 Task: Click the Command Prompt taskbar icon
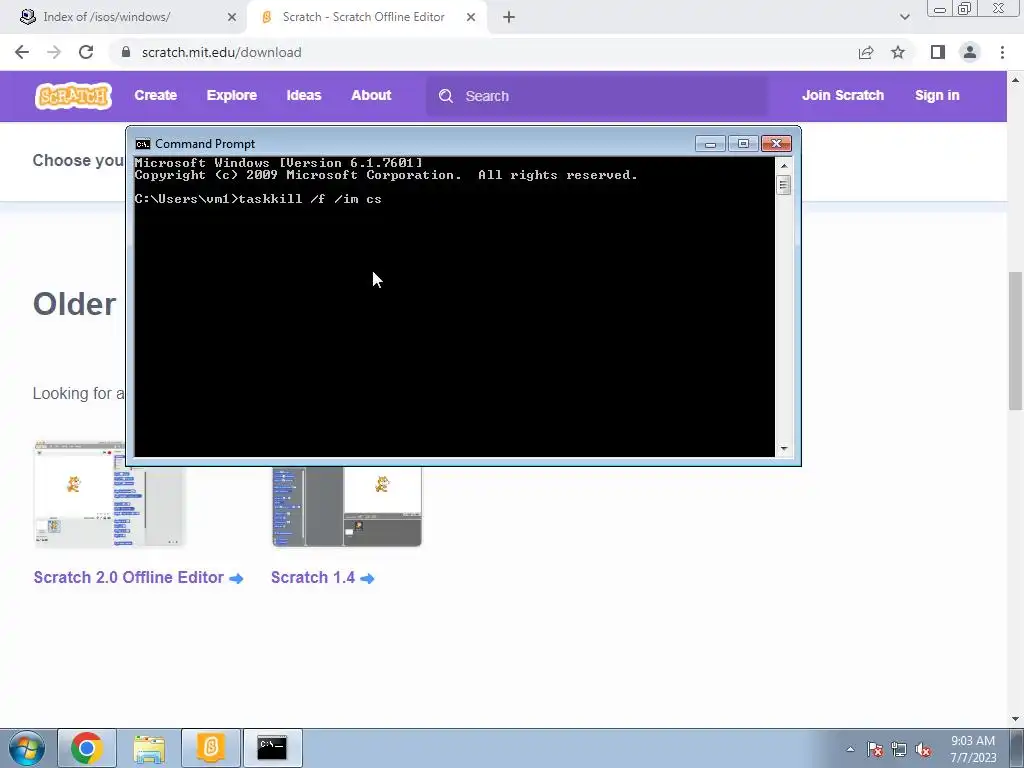click(x=272, y=748)
